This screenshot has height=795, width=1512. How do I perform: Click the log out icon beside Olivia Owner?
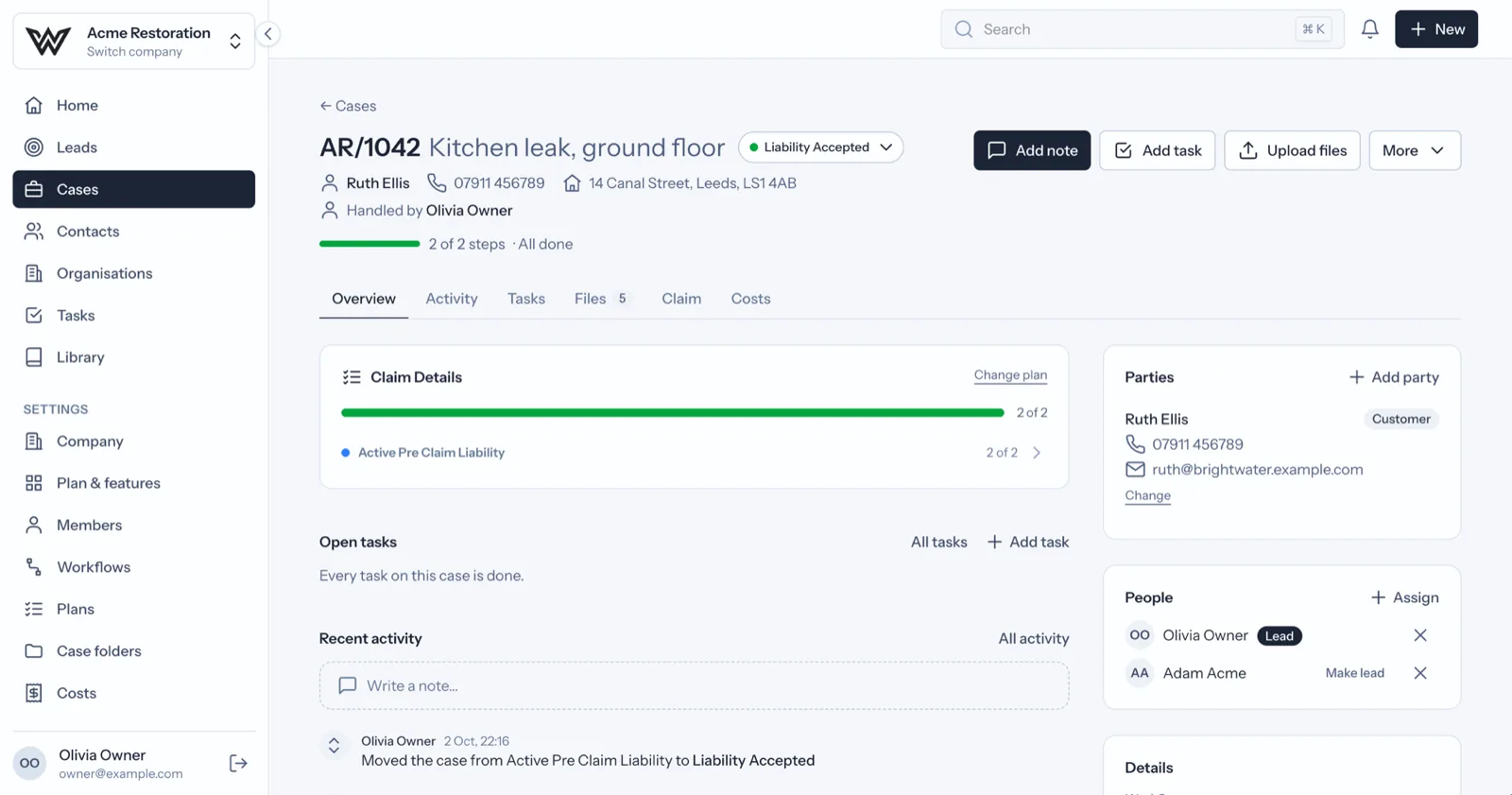[238, 763]
